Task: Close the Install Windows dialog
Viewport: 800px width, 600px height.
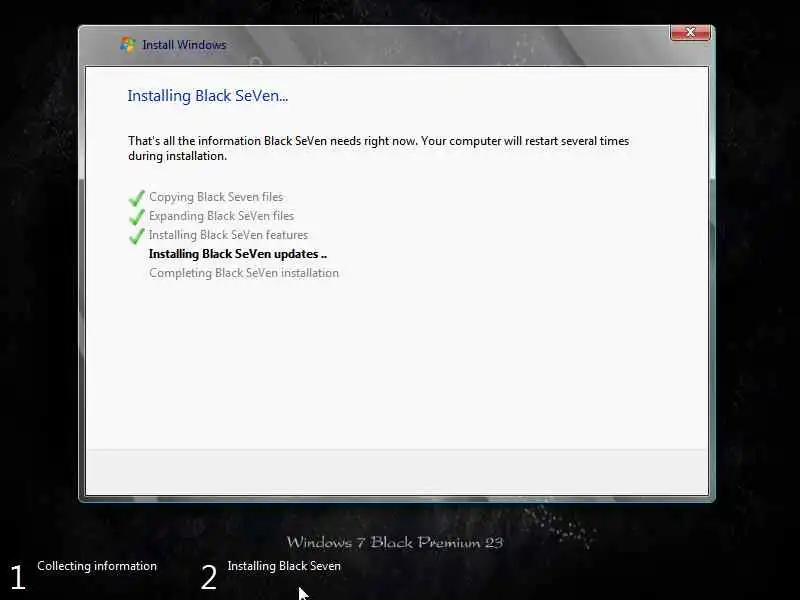Action: coord(690,33)
